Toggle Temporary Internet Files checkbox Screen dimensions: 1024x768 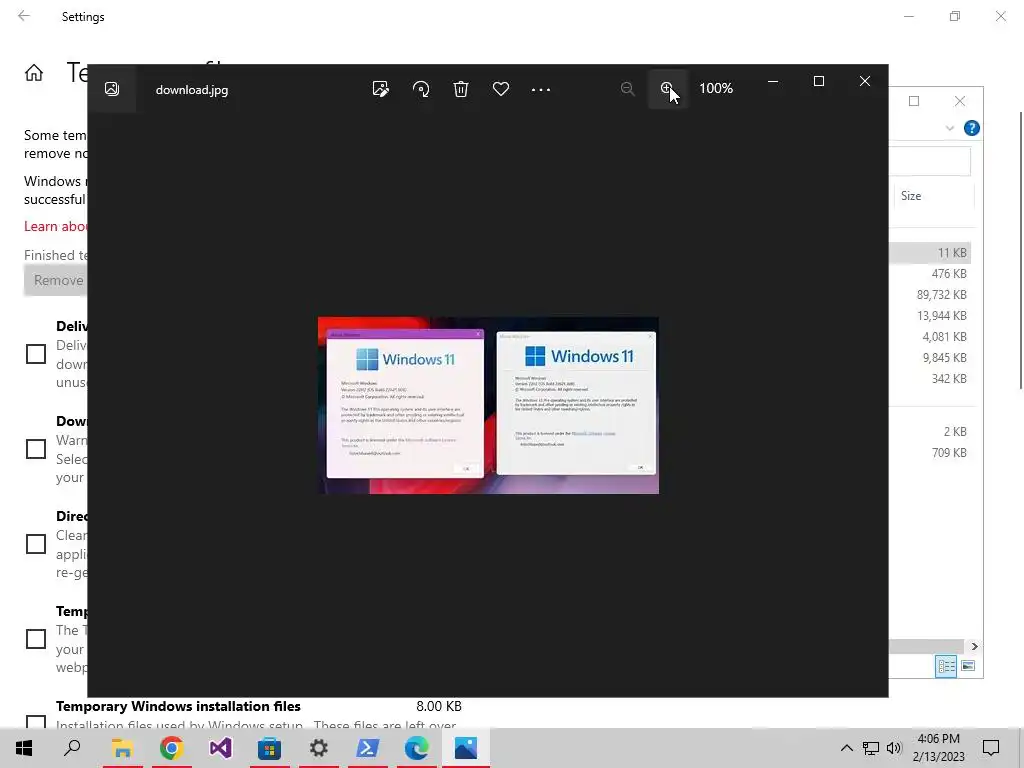(x=36, y=639)
